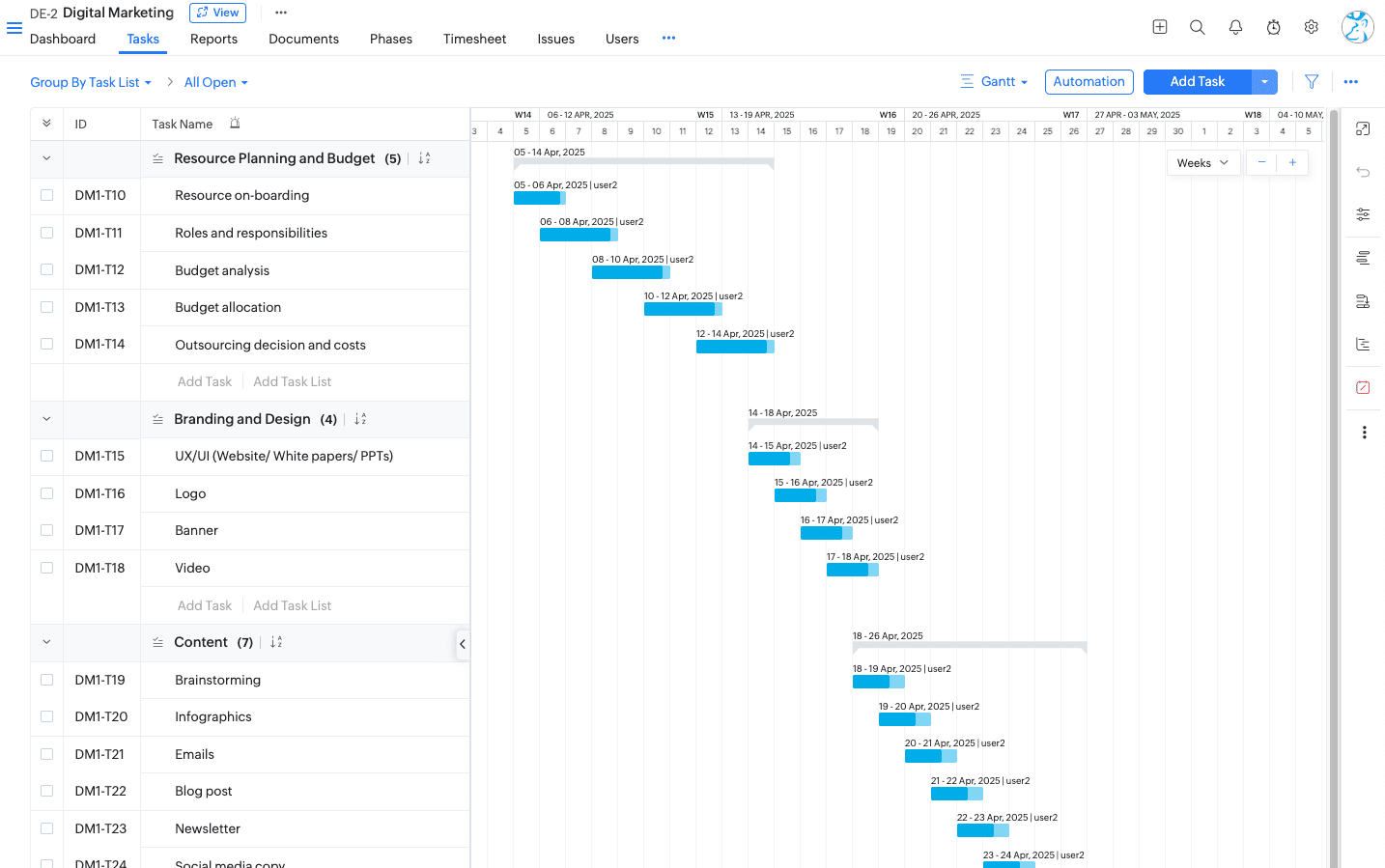Open the Gantt customize sliders icon
1385x868 pixels.
point(1363,214)
